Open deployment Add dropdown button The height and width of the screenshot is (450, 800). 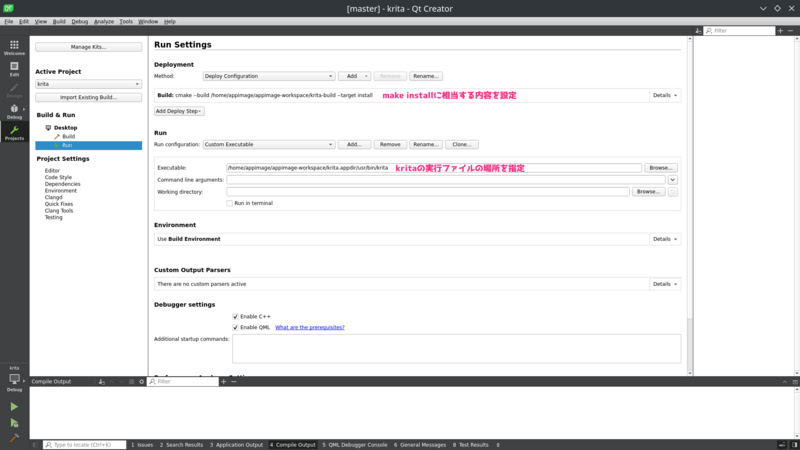click(x=355, y=76)
